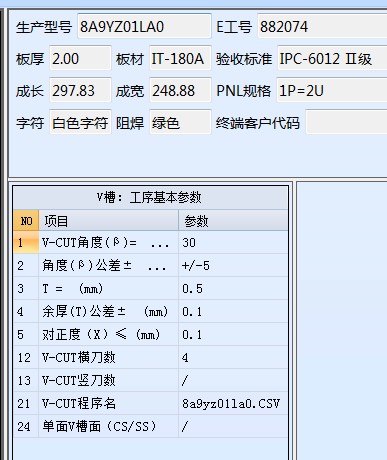Click the 成宽 field 248.88
Screen dimensions: 387x460
pyautogui.click(x=180, y=90)
